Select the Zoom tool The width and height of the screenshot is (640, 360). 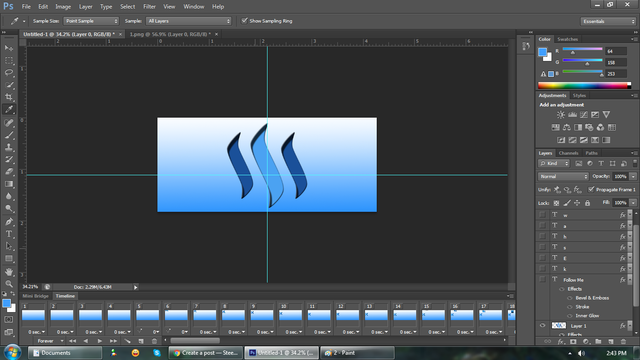9,284
